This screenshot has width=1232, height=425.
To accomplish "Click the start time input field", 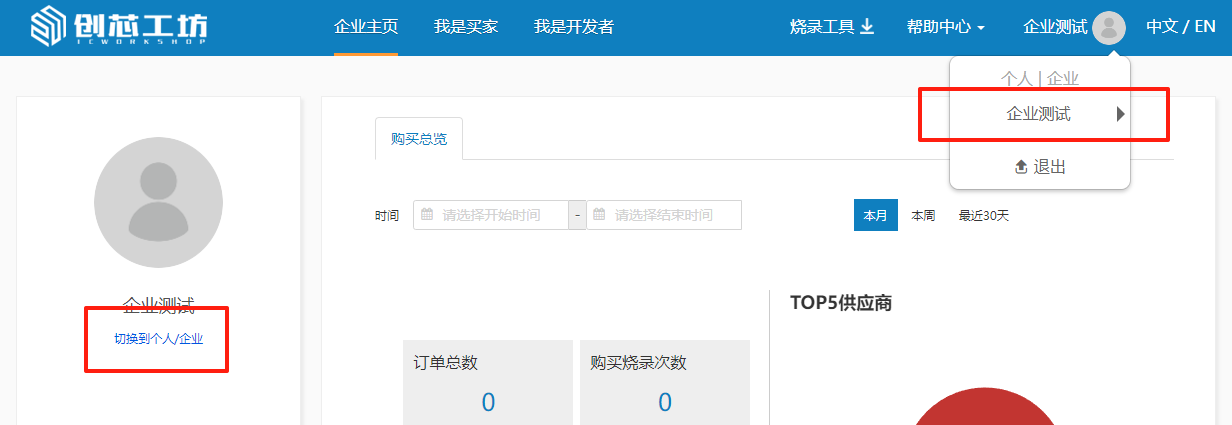I will tap(491, 215).
